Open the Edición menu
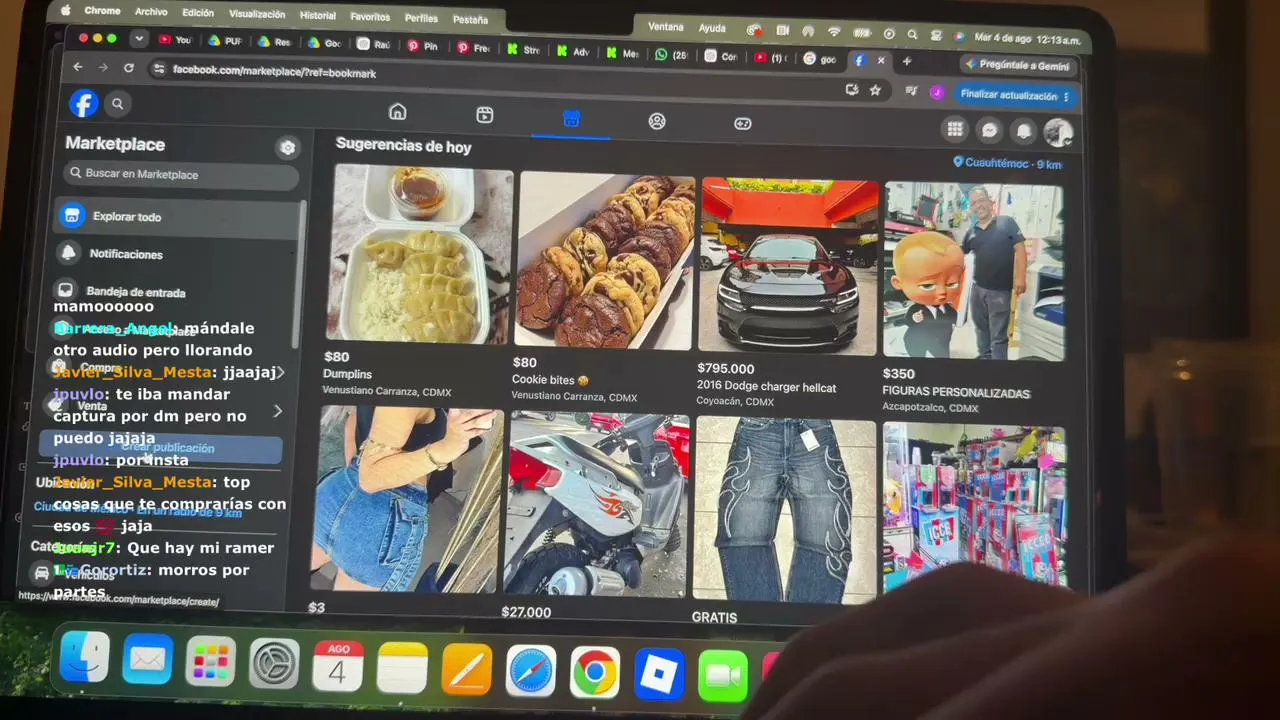This screenshot has height=720, width=1280. [198, 13]
